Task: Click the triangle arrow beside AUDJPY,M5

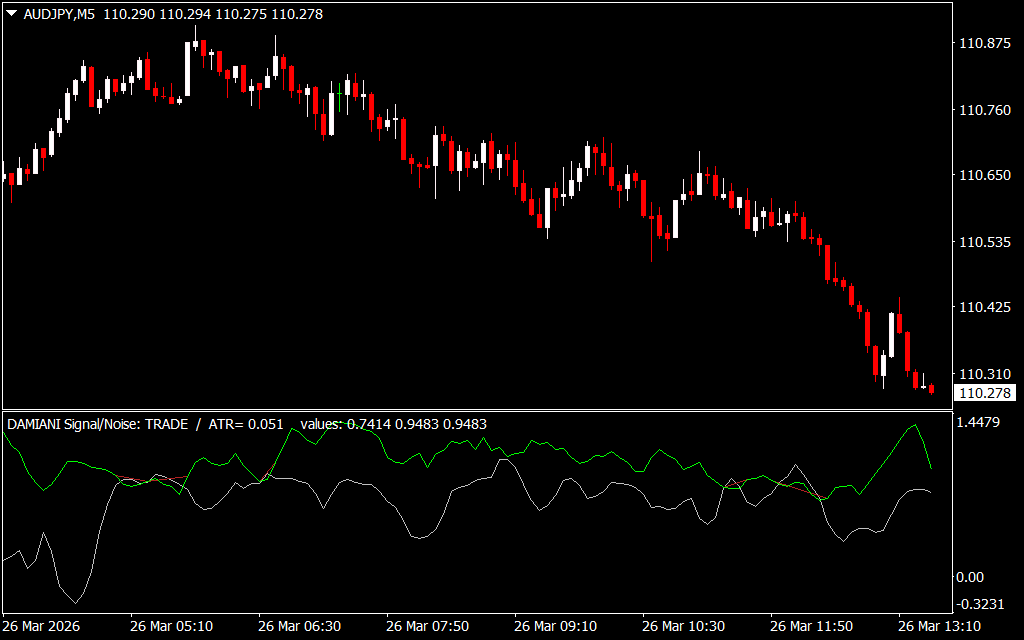Action: click(x=12, y=15)
